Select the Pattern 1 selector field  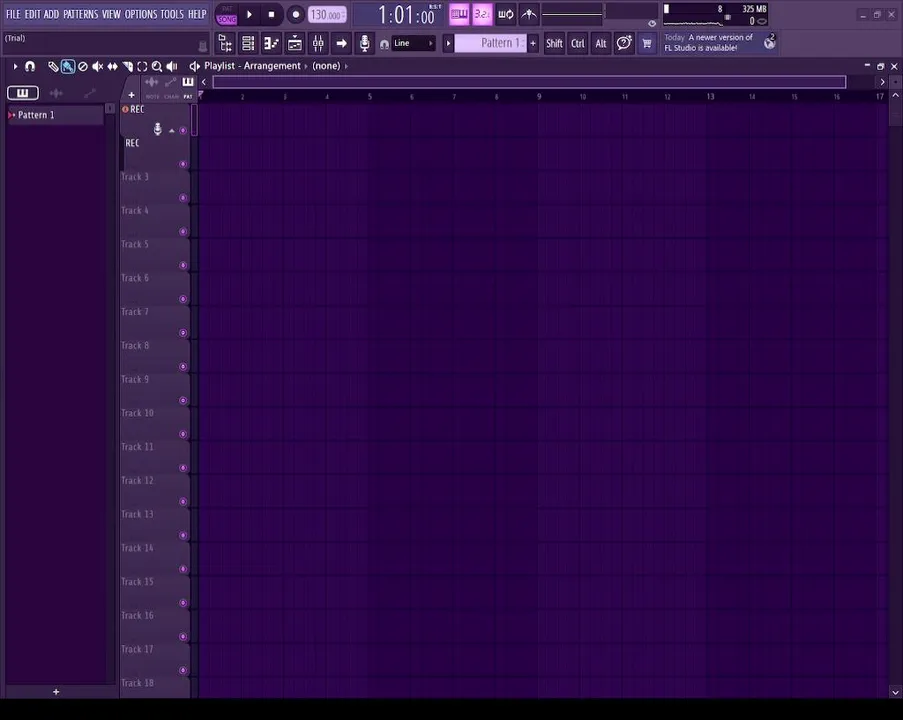(491, 43)
